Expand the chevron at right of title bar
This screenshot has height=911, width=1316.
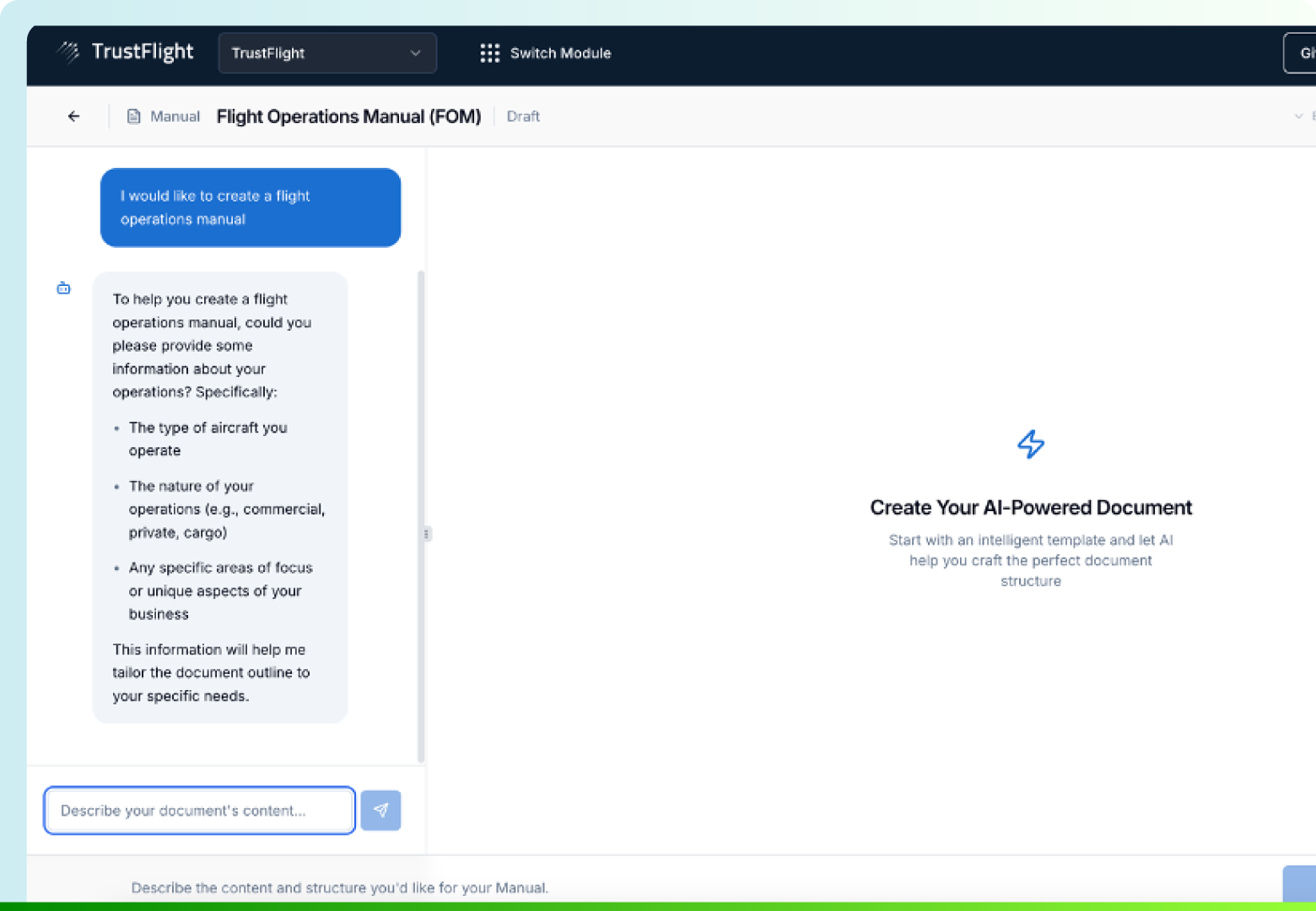click(x=1298, y=116)
